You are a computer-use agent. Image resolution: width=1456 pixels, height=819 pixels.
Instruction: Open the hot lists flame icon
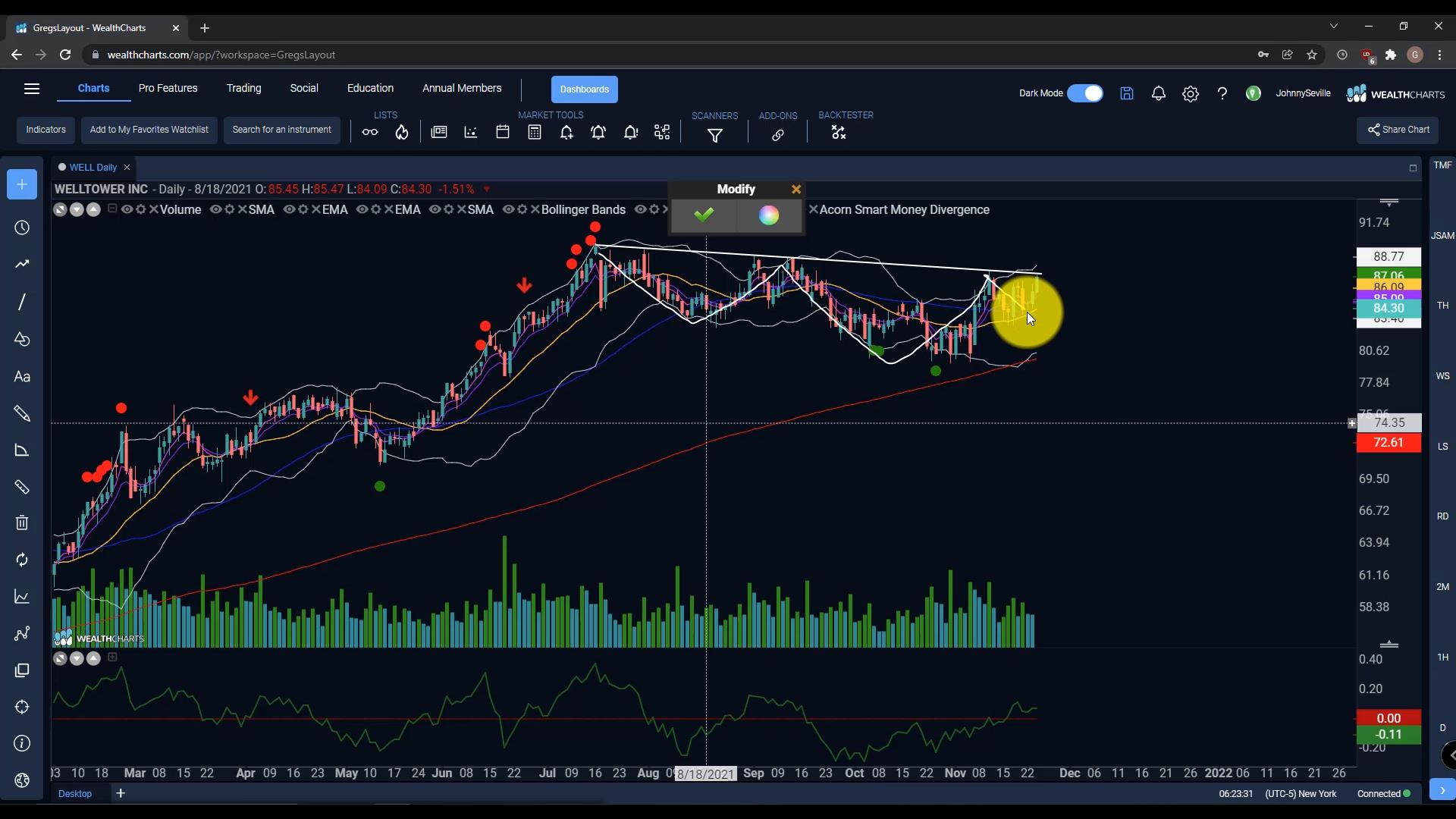tap(402, 133)
